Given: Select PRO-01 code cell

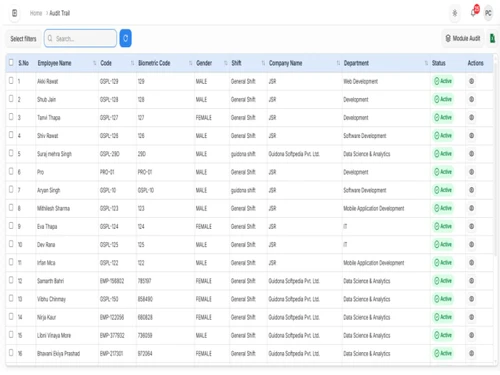Looking at the screenshot, I should pyautogui.click(x=107, y=172).
